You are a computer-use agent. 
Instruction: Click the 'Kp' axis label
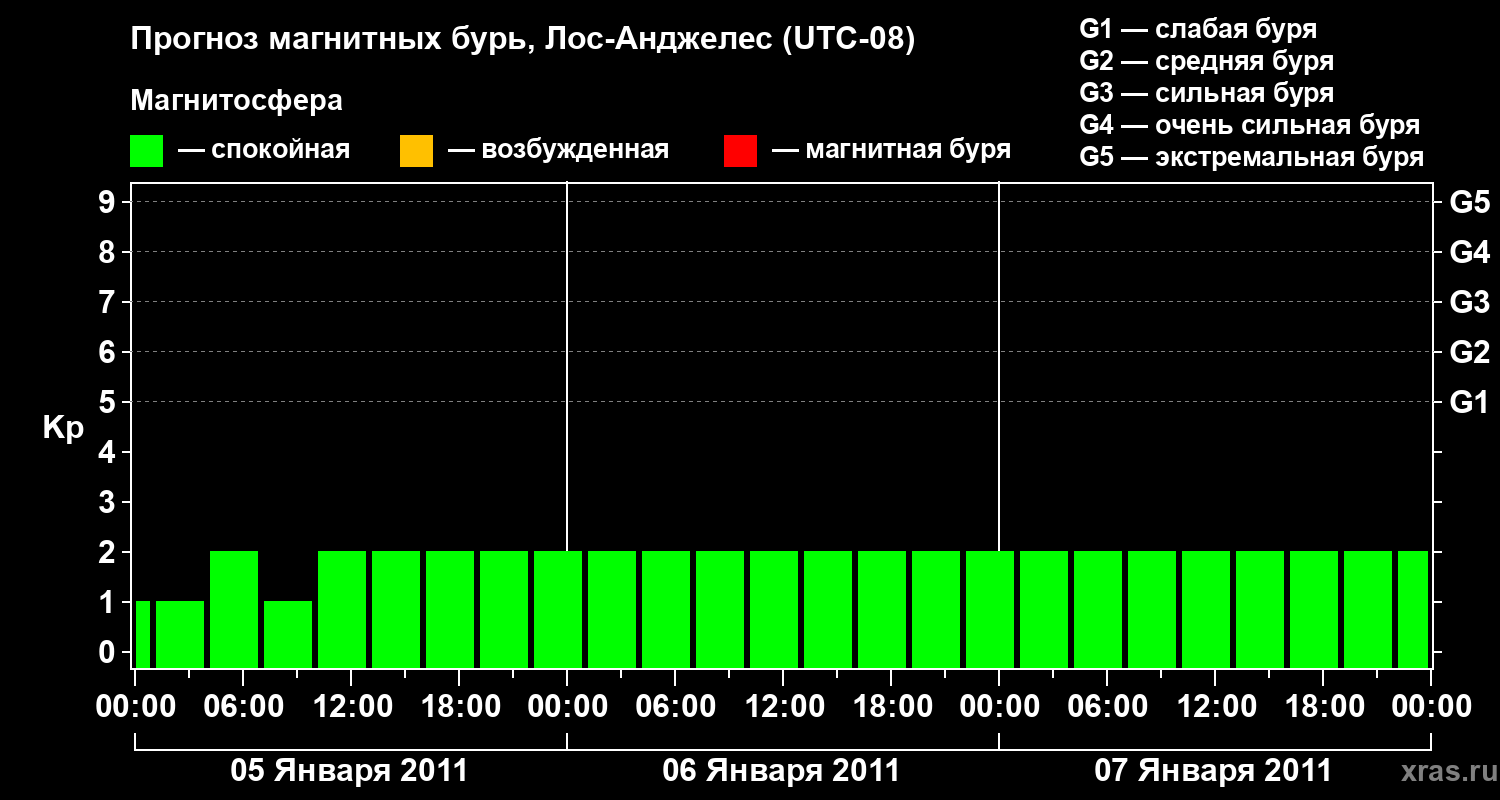coord(64,427)
